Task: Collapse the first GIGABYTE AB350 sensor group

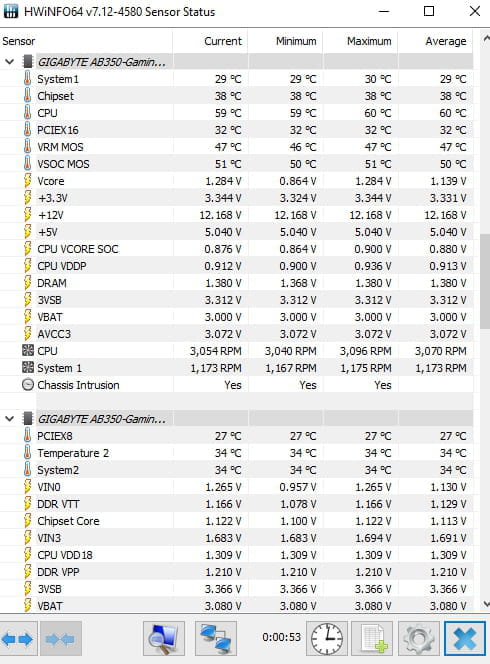Action: coord(9,62)
